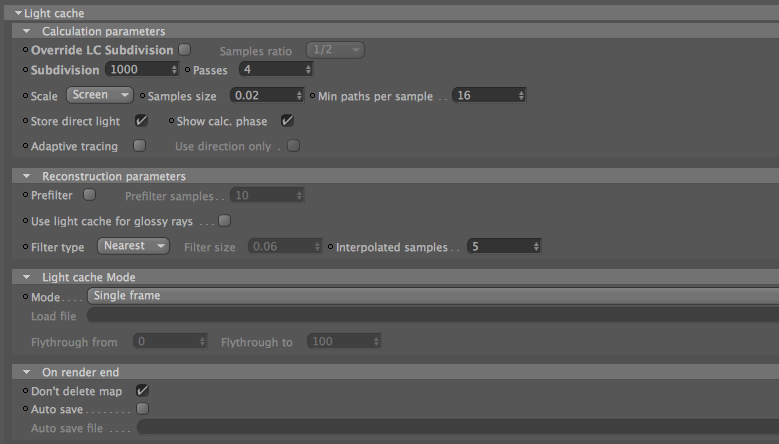Viewport: 779px width, 444px height.
Task: Enable the Auto save checkbox
Action: 143,408
